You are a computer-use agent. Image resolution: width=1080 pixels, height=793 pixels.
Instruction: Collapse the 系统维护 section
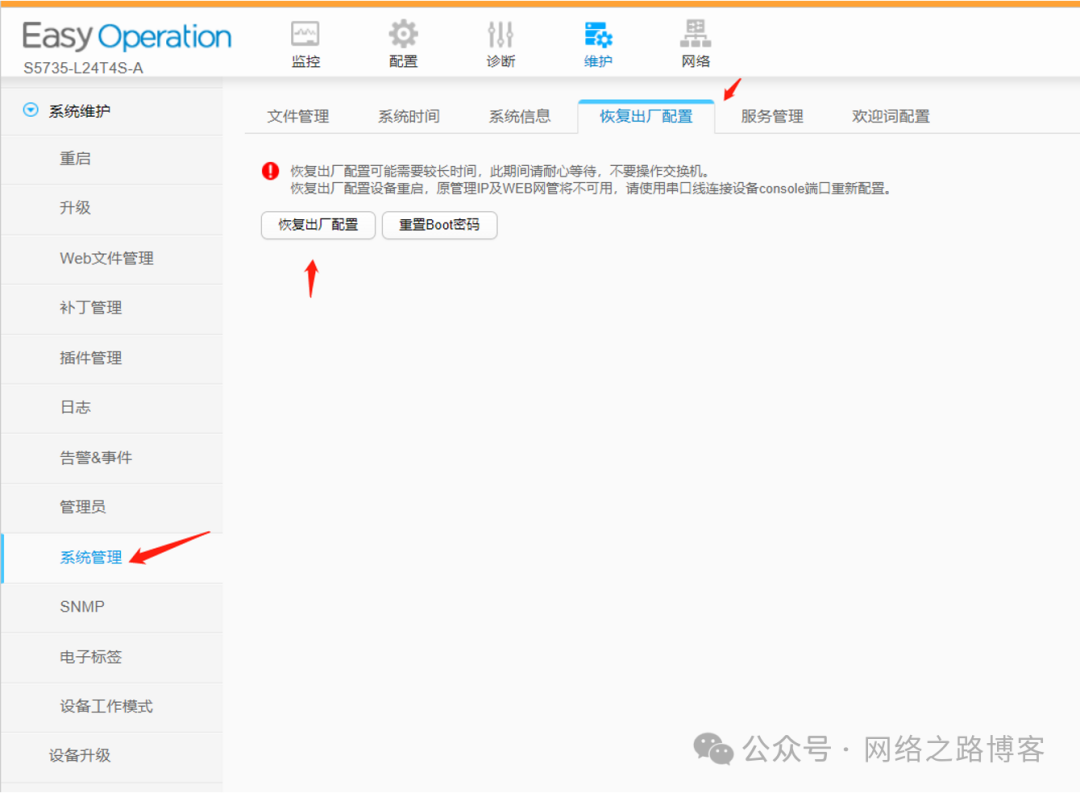29,111
